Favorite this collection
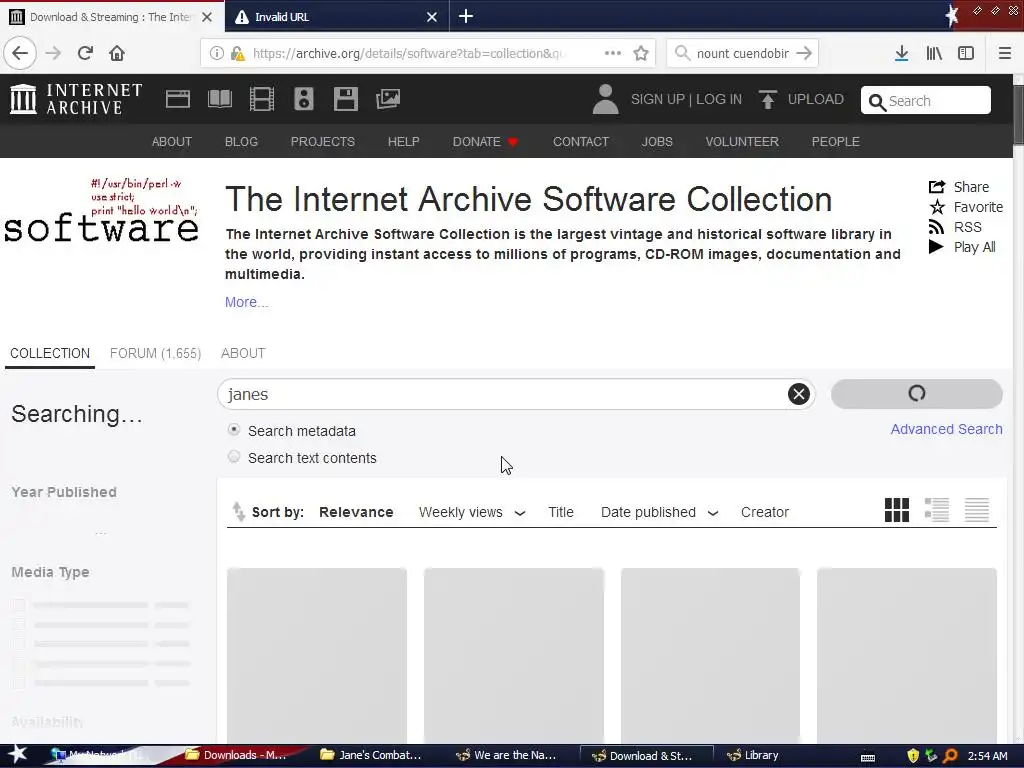The image size is (1024, 768). pos(966,207)
